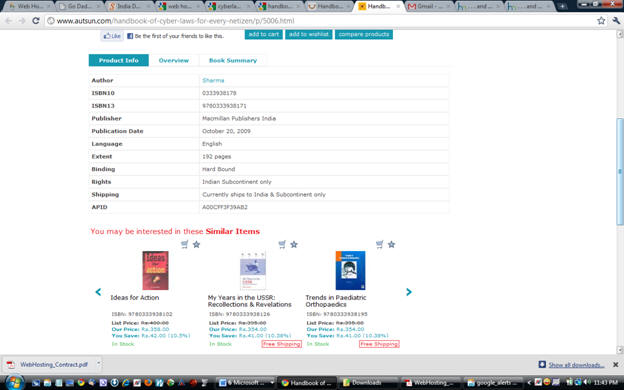Click the add to wishlist button
Viewport: 624px width, 390px height.
(x=309, y=35)
